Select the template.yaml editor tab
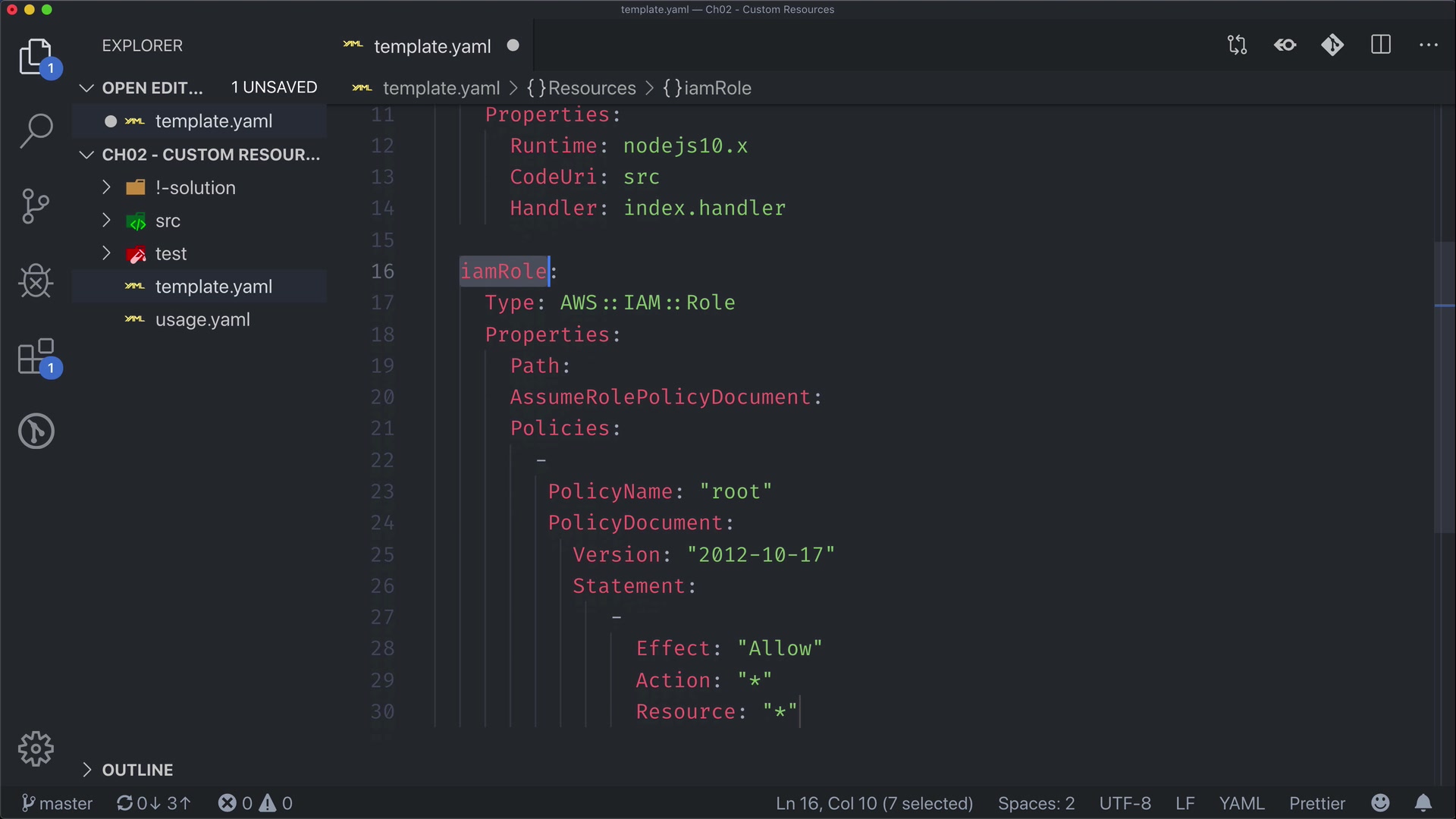 tap(432, 46)
